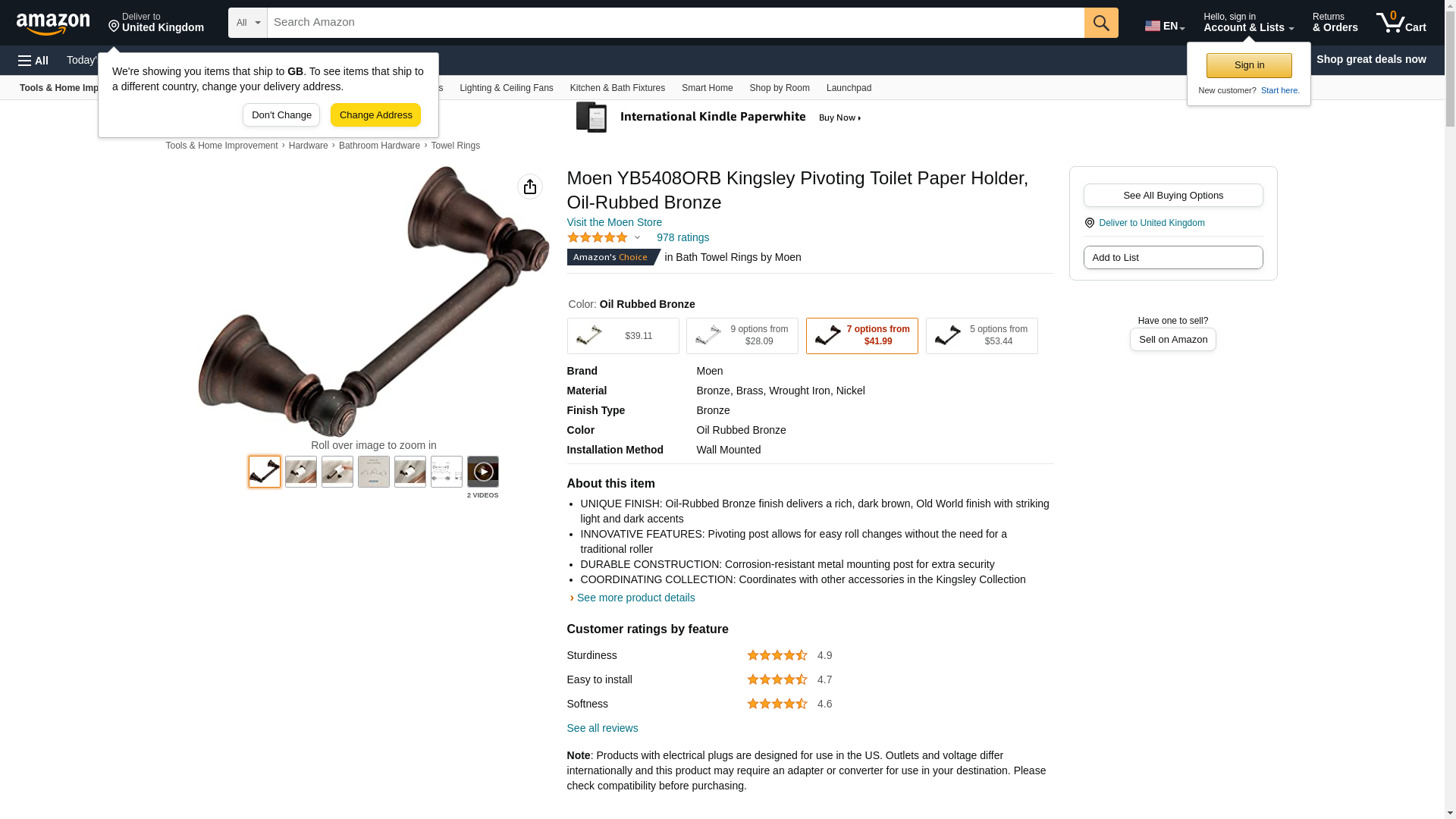Click the International Kindle Paperwhite banner
The width and height of the screenshot is (1456, 819).
pyautogui.click(x=719, y=118)
